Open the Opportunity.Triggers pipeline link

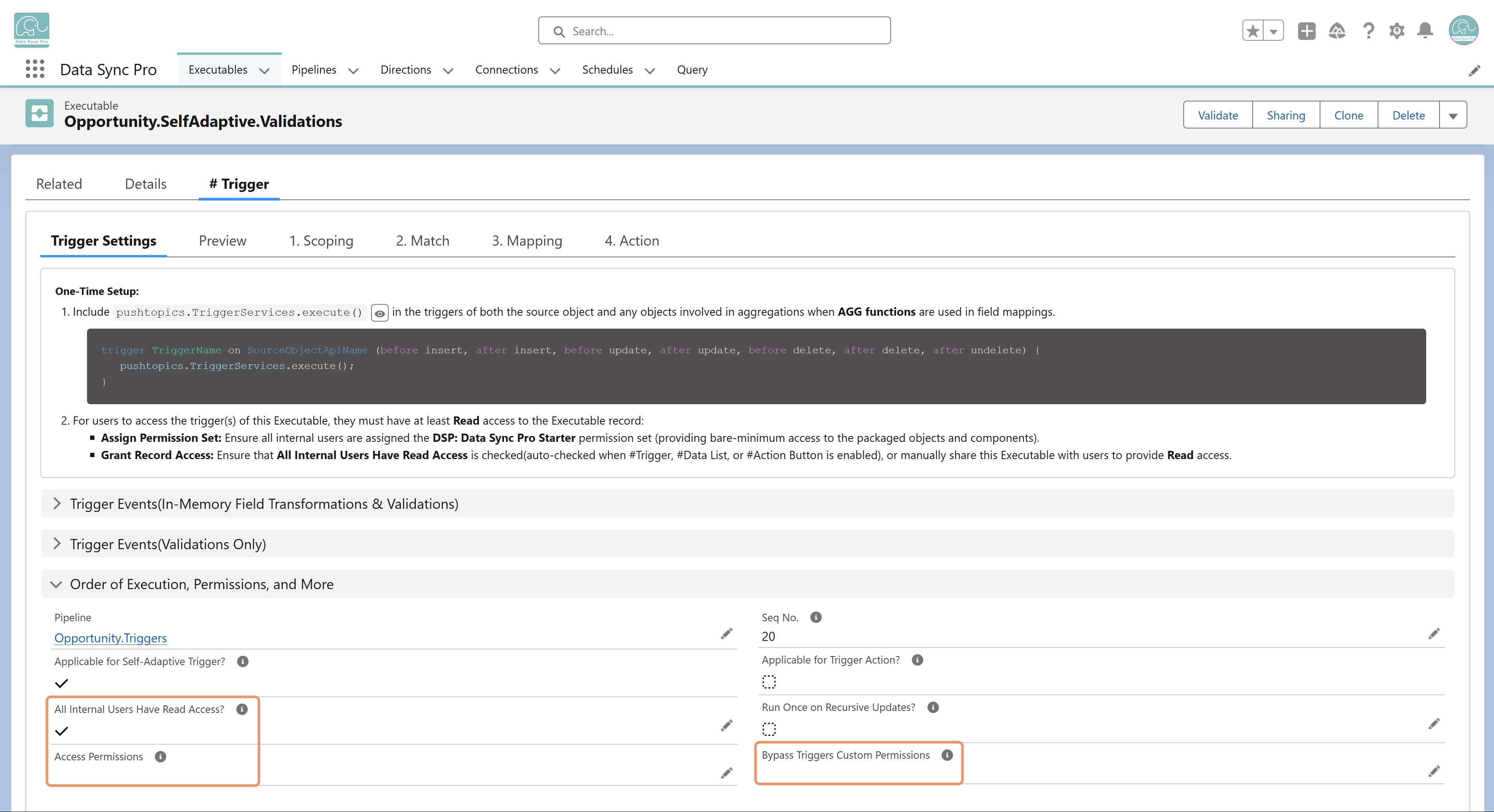pos(111,638)
